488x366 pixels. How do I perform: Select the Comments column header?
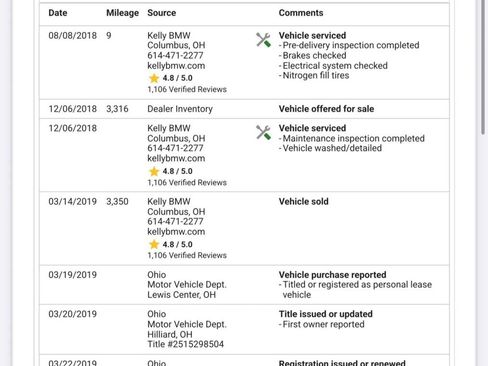pyautogui.click(x=301, y=13)
